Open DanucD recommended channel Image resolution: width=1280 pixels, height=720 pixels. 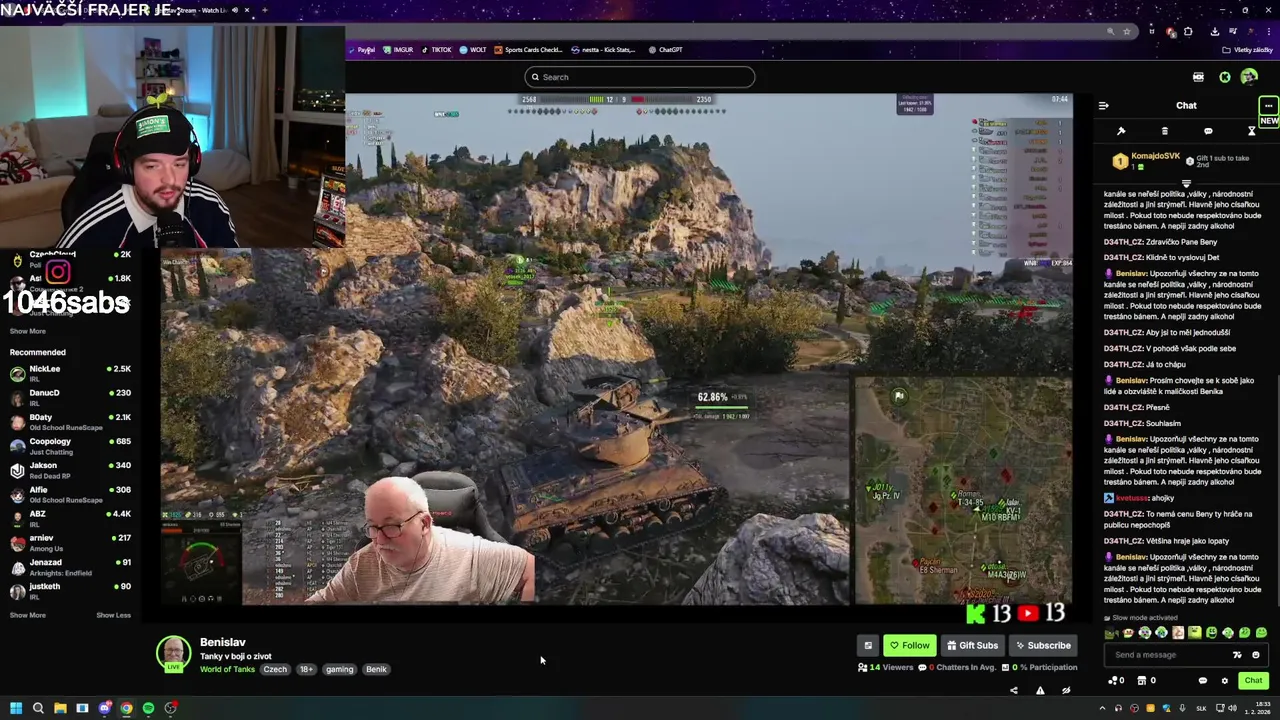click(x=70, y=397)
